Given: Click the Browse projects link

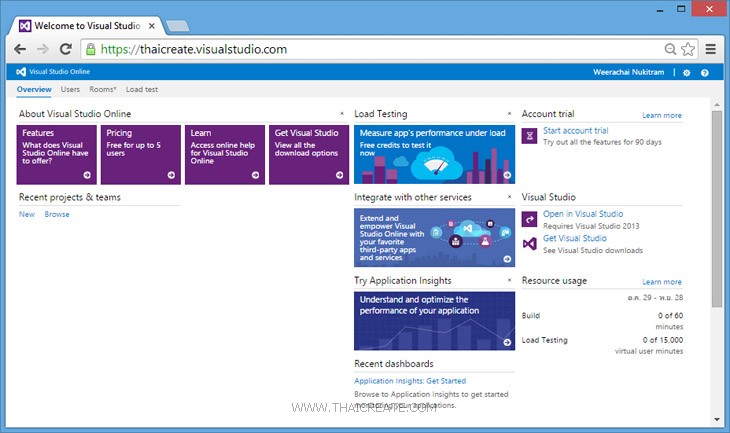Looking at the screenshot, I should coord(57,214).
